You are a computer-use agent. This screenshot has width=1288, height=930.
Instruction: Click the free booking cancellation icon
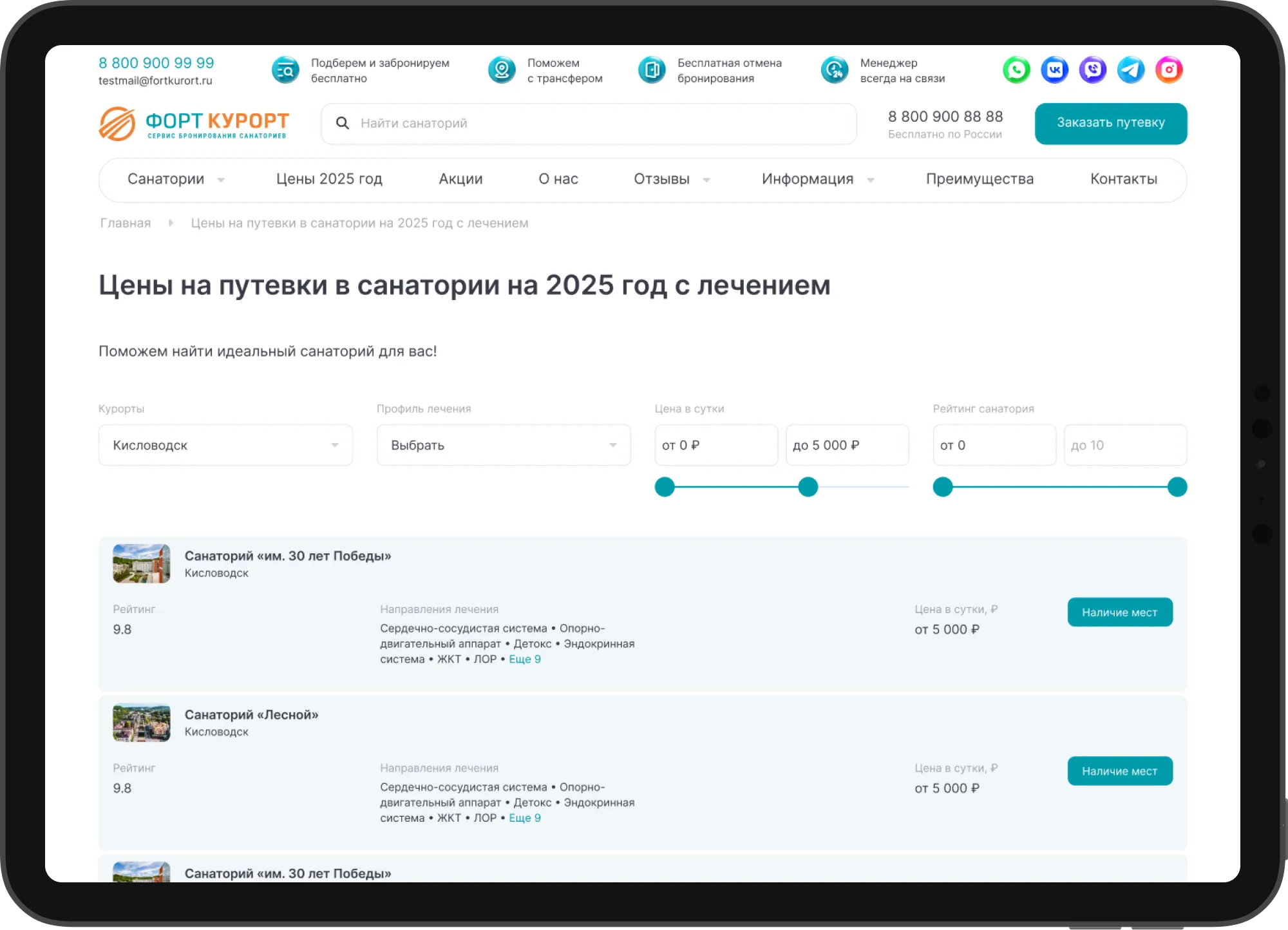pos(652,70)
